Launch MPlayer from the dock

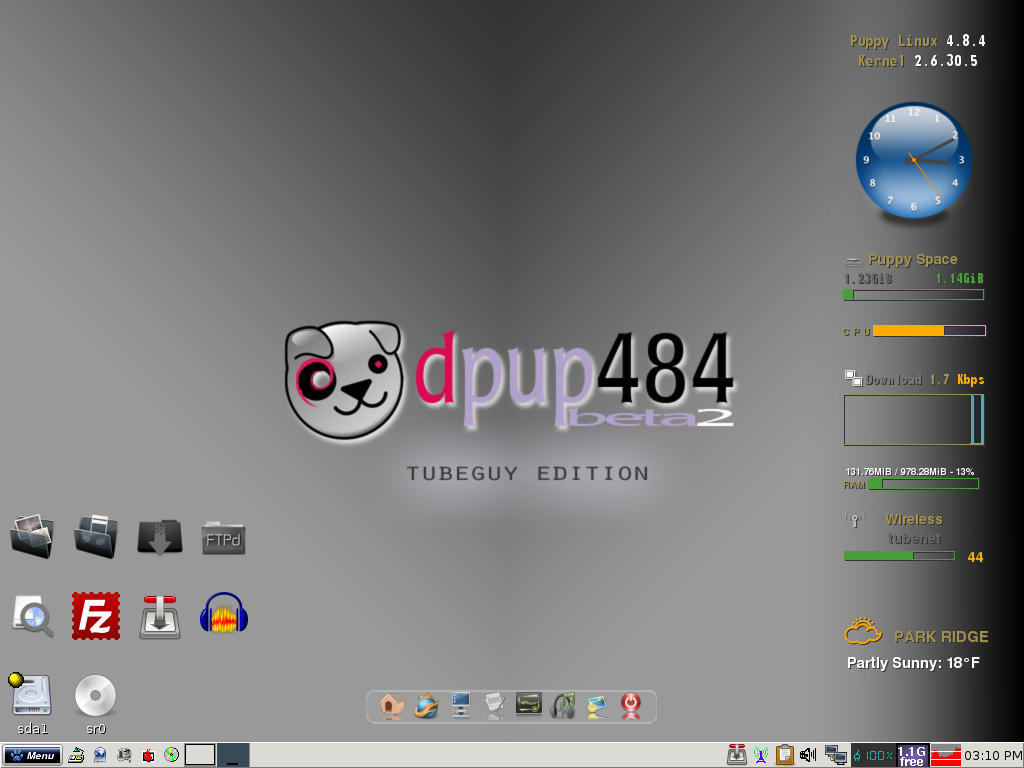tap(529, 704)
